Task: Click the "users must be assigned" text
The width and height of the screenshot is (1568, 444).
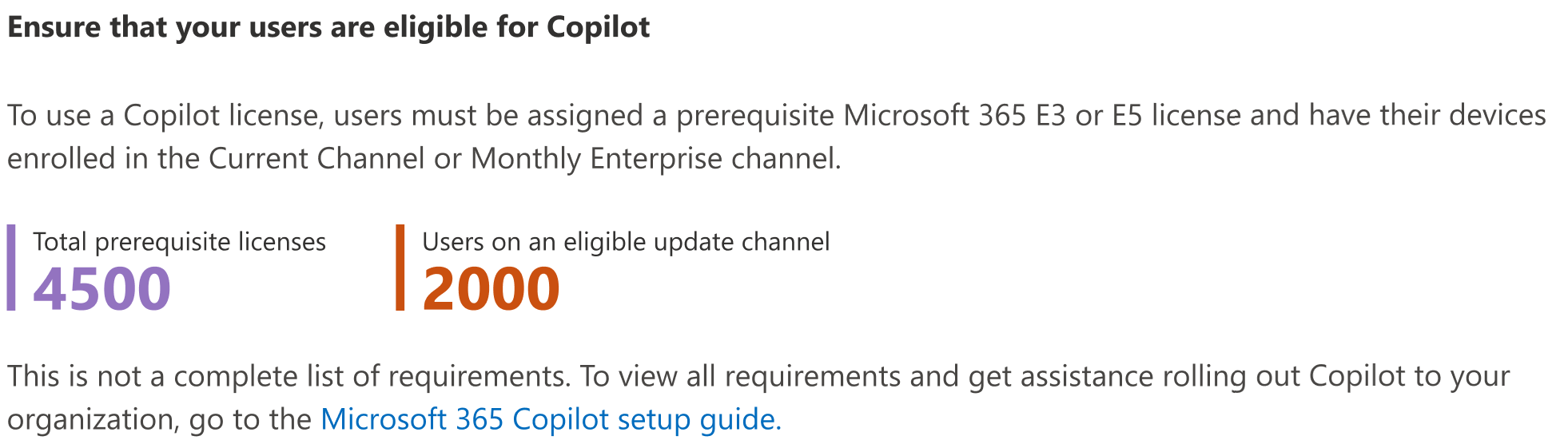Action: coord(488,116)
